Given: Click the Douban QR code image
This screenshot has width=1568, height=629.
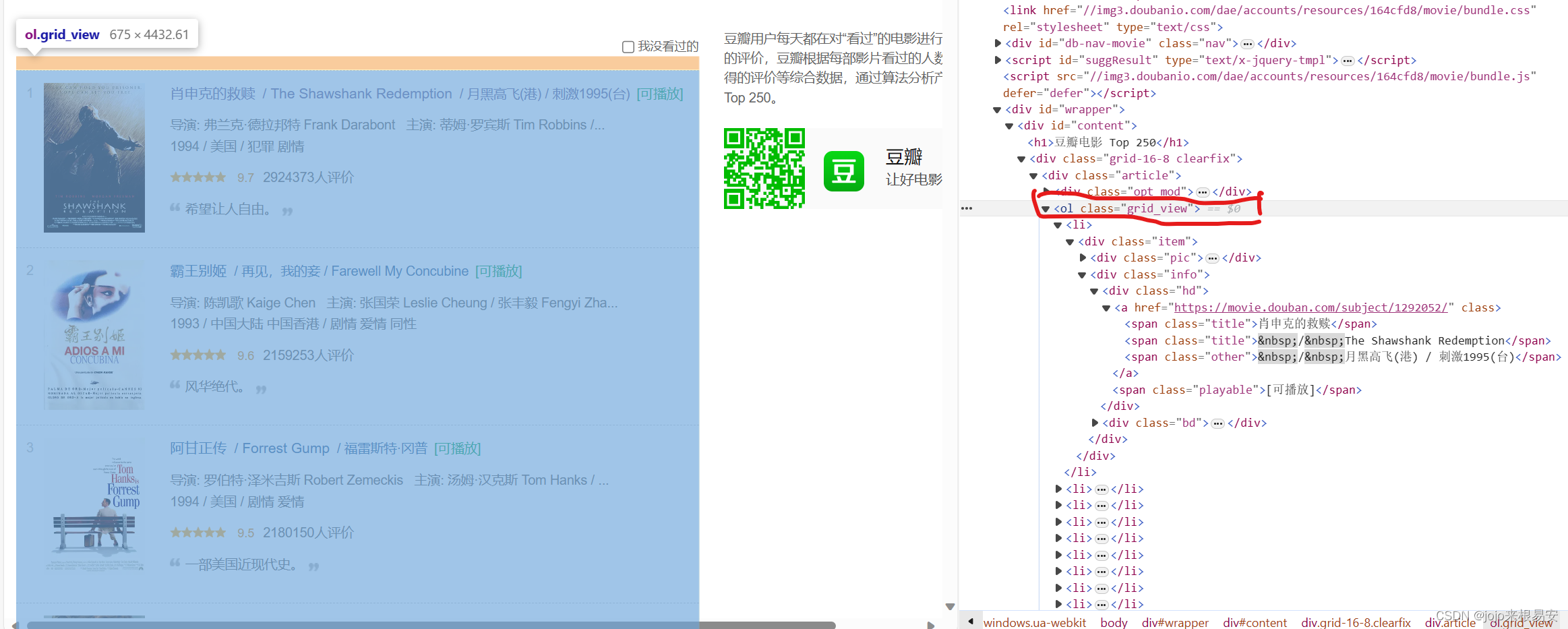Looking at the screenshot, I should (x=764, y=169).
